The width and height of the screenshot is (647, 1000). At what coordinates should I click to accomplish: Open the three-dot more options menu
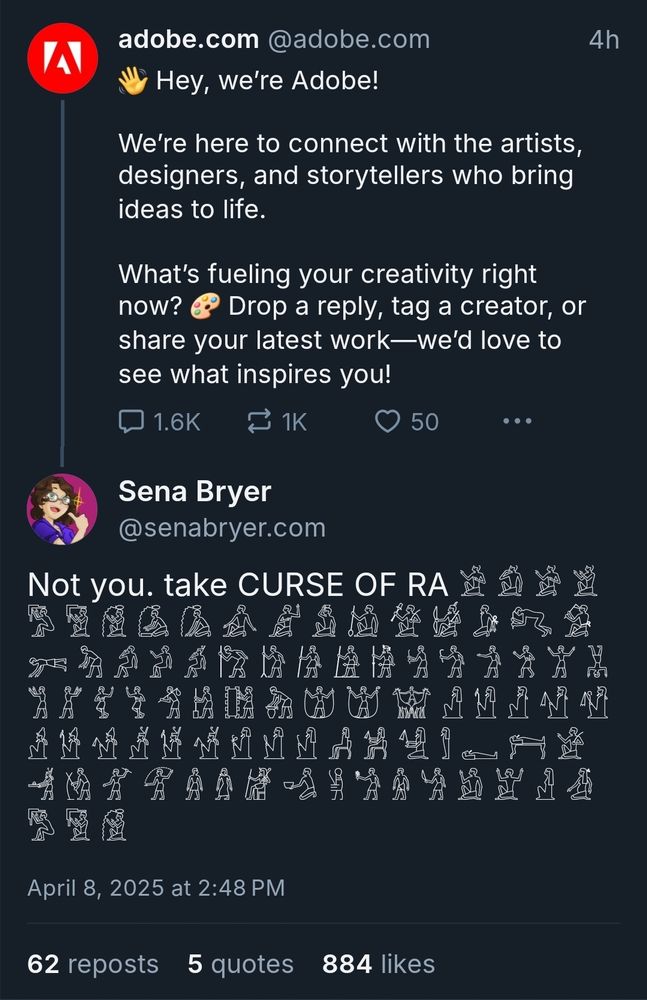516,421
